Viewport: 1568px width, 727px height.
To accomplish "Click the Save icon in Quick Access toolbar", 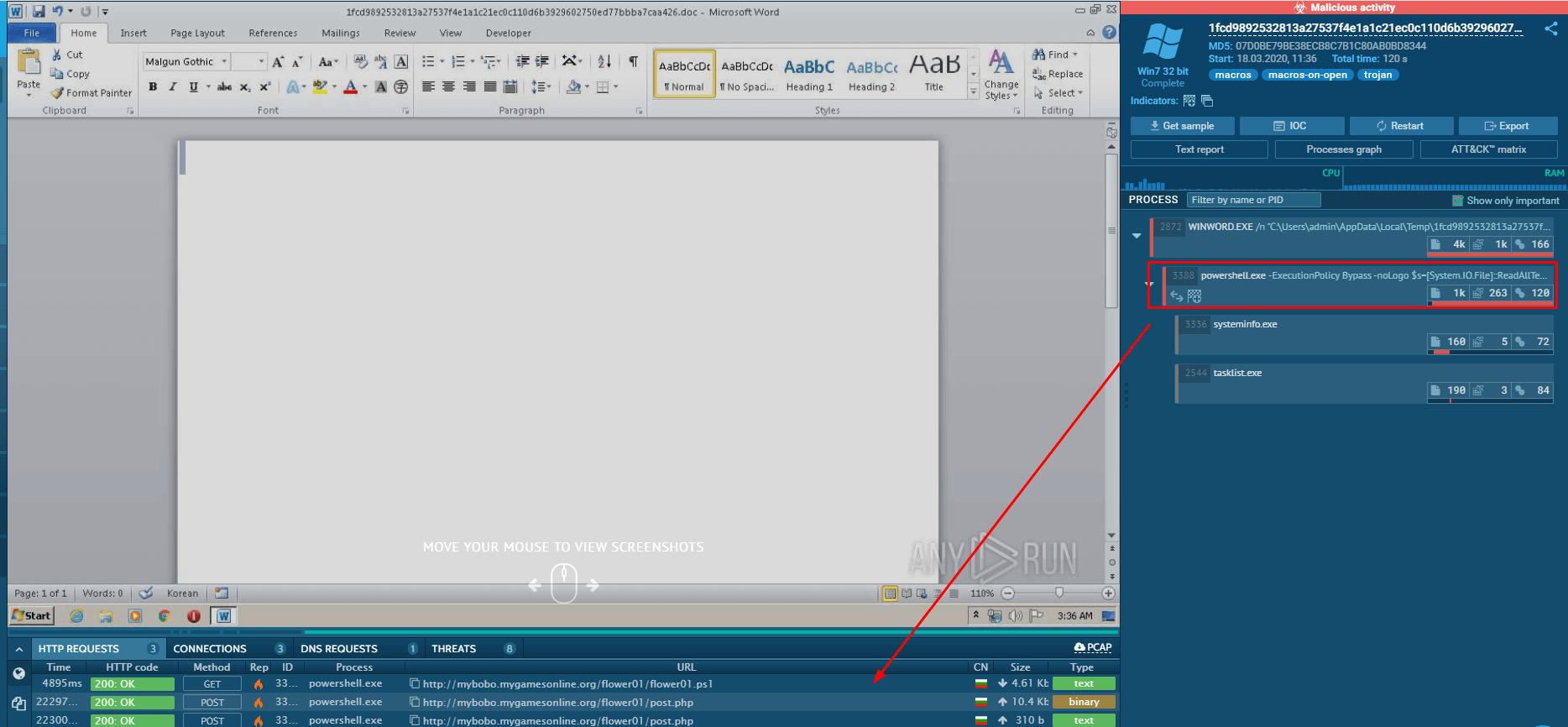I will click(x=39, y=12).
